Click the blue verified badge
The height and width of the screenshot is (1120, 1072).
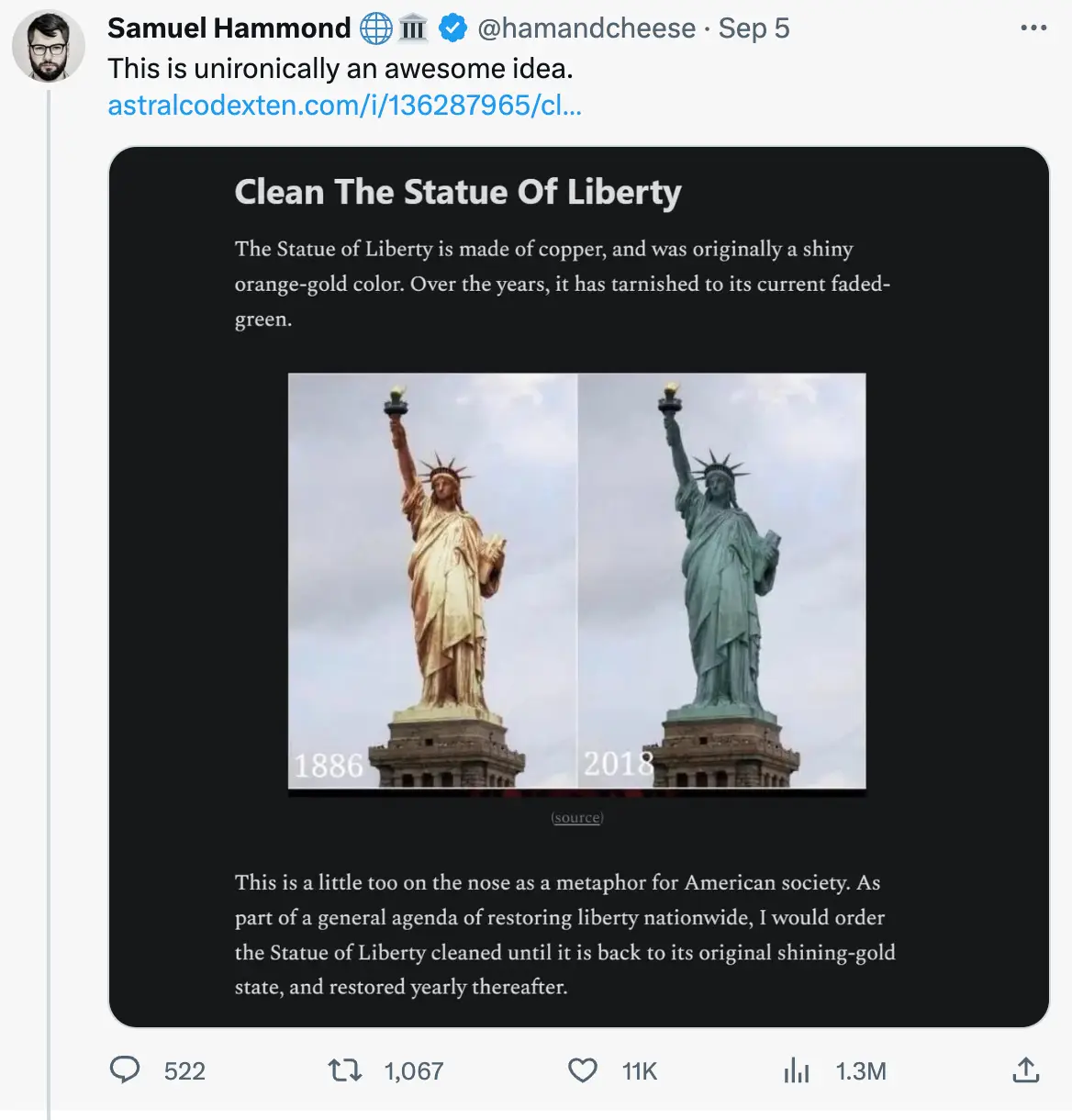pyautogui.click(x=452, y=28)
